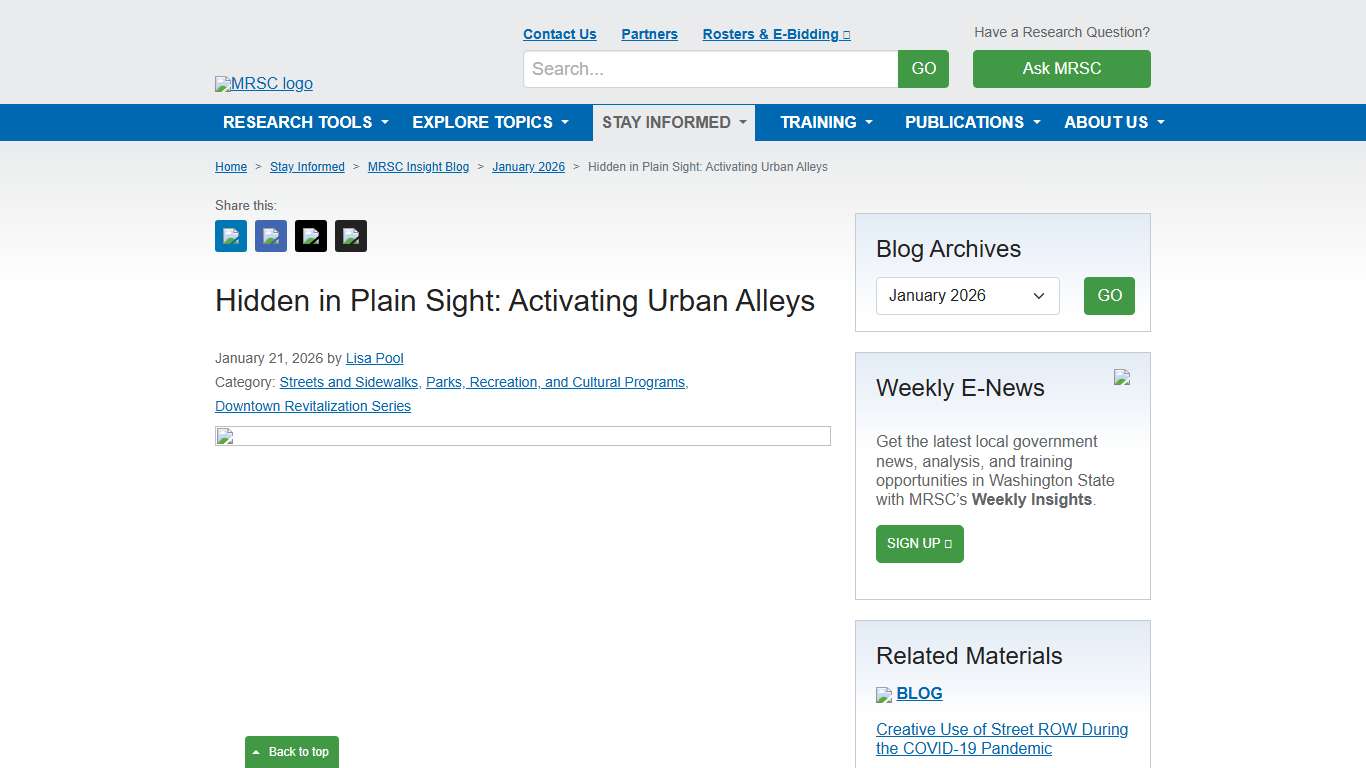
Task: Click the SIGN UP button for Weekly Insights
Action: click(x=919, y=544)
